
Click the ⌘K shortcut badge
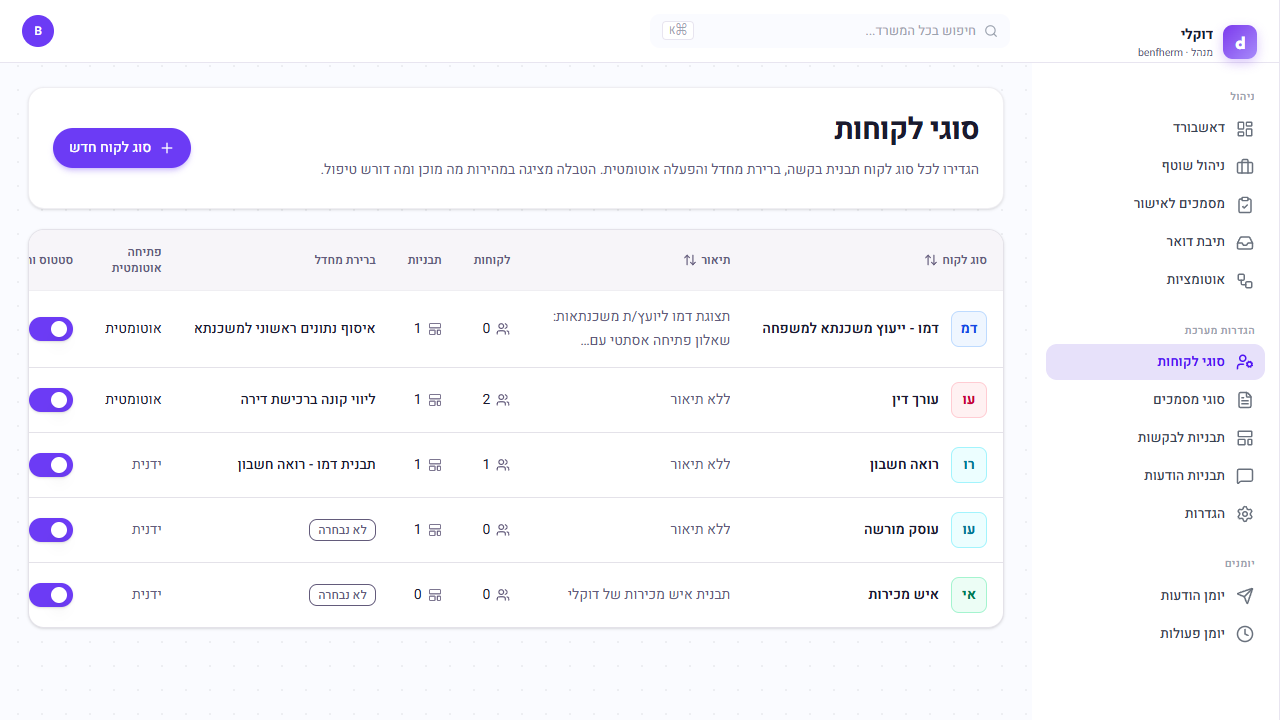coord(678,30)
